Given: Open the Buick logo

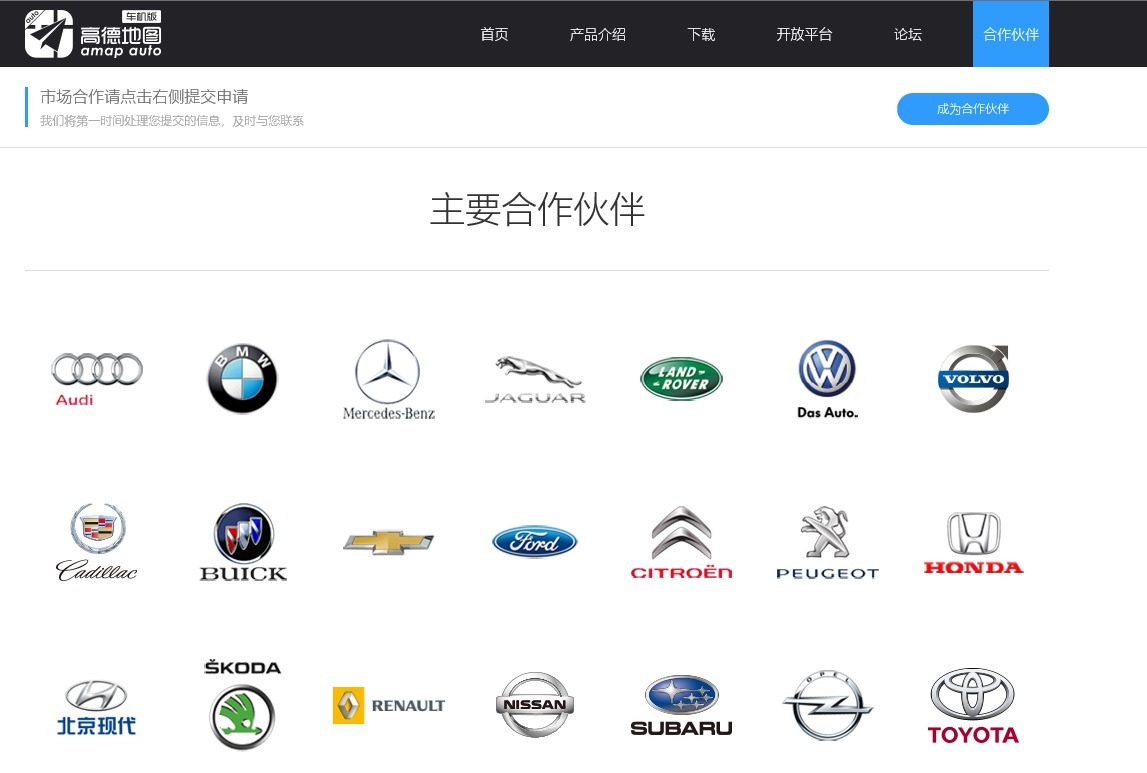Looking at the screenshot, I should [x=243, y=543].
